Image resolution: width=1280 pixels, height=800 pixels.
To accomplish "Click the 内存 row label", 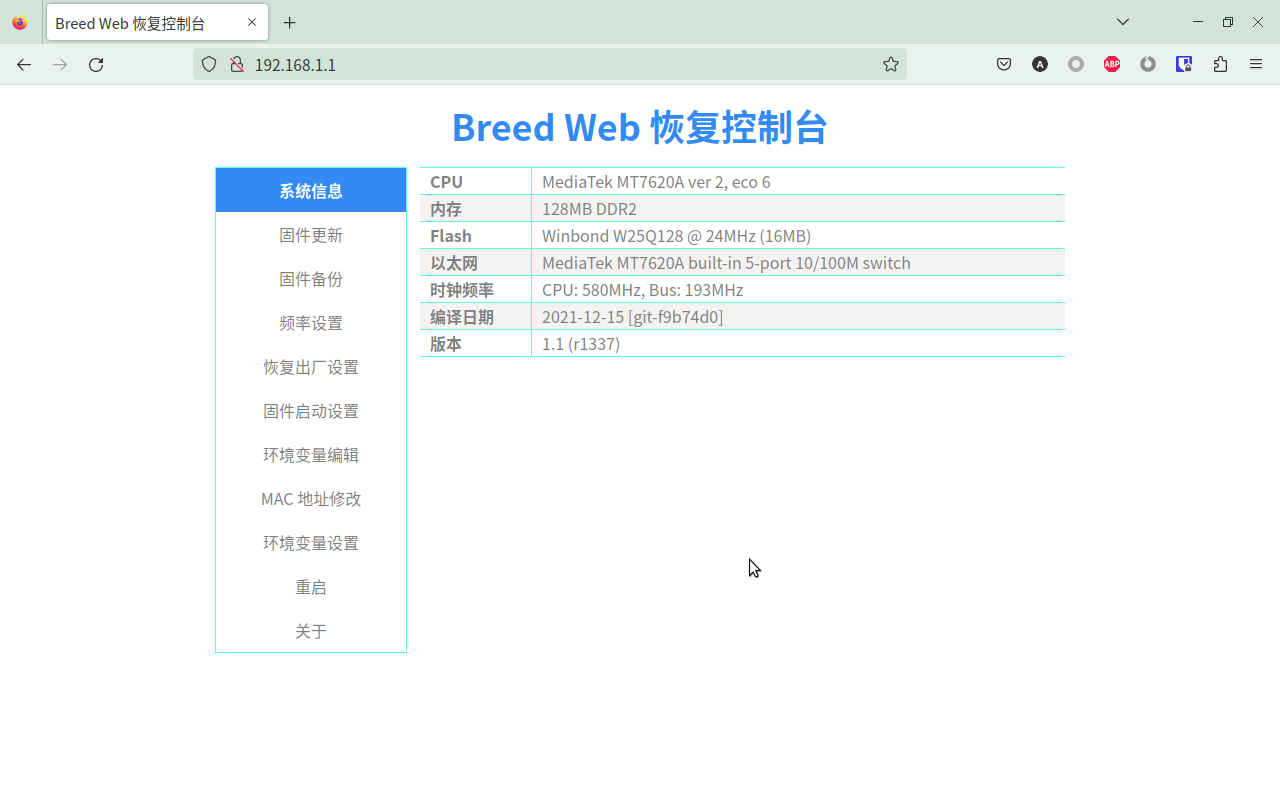I will (x=446, y=209).
